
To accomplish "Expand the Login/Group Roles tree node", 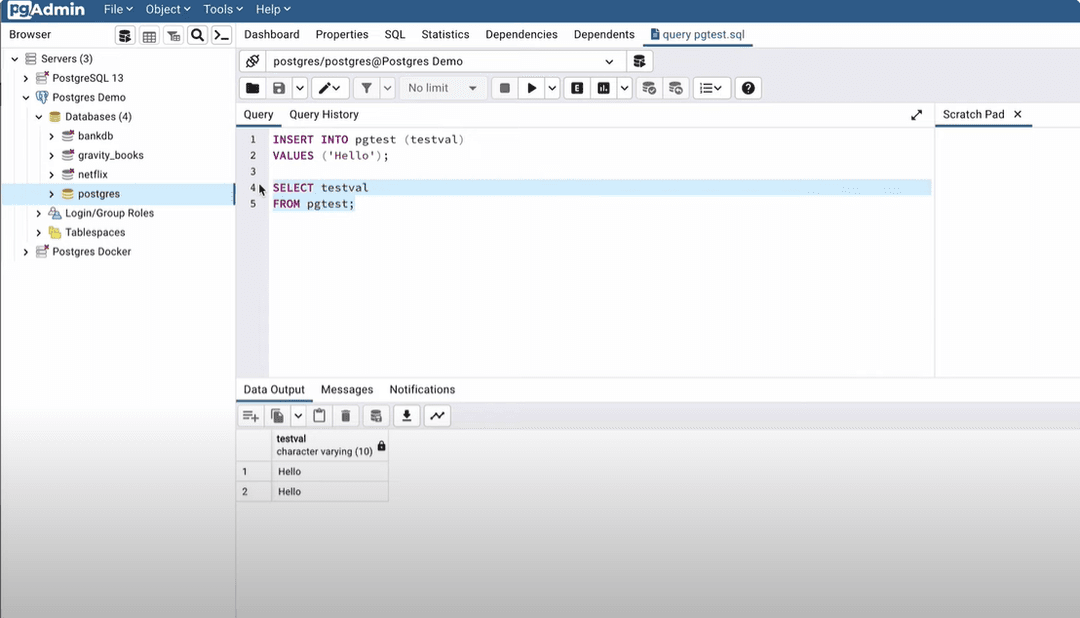I will point(39,213).
